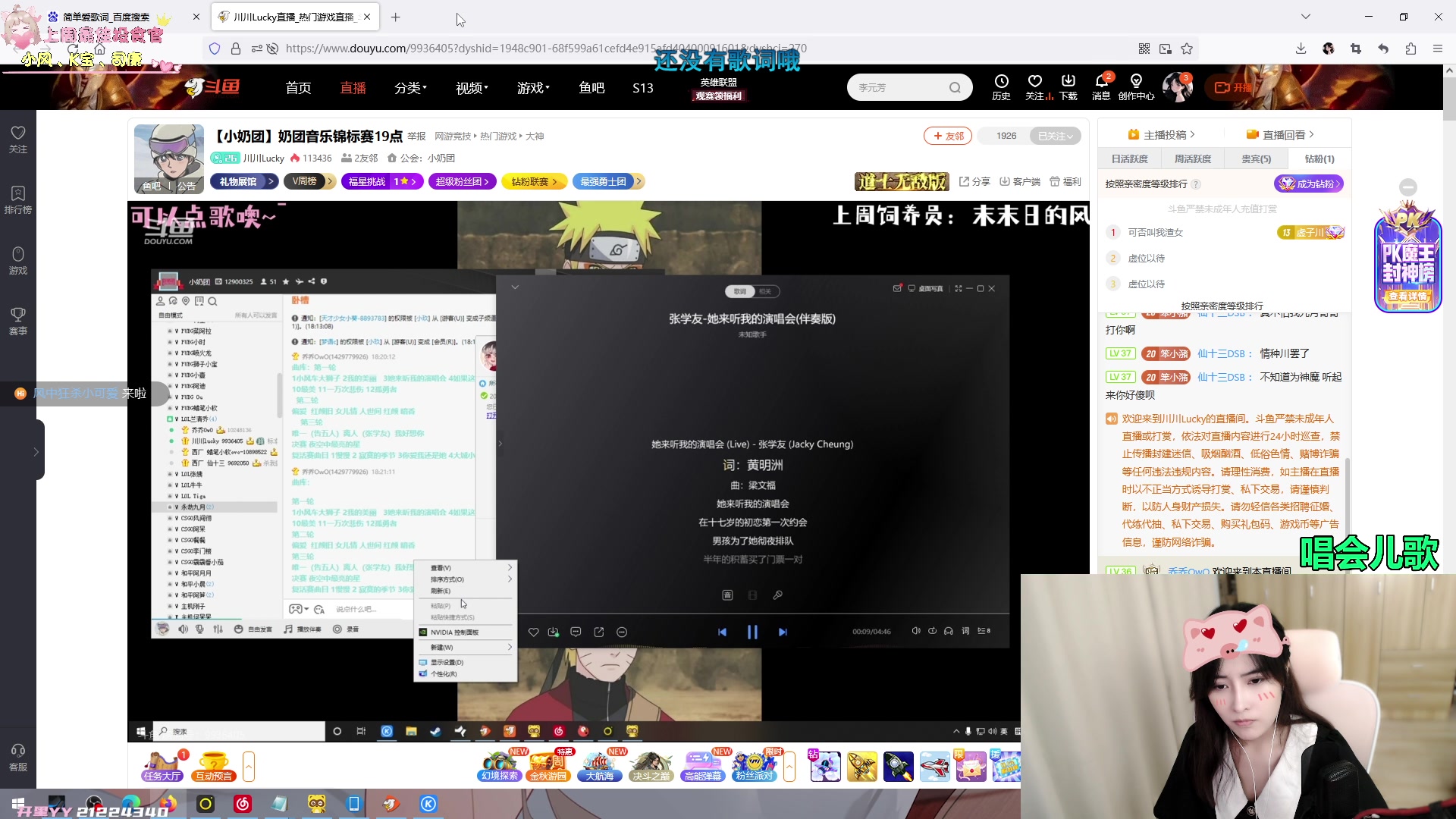Click the QR code icon in address bar

(x=1144, y=49)
